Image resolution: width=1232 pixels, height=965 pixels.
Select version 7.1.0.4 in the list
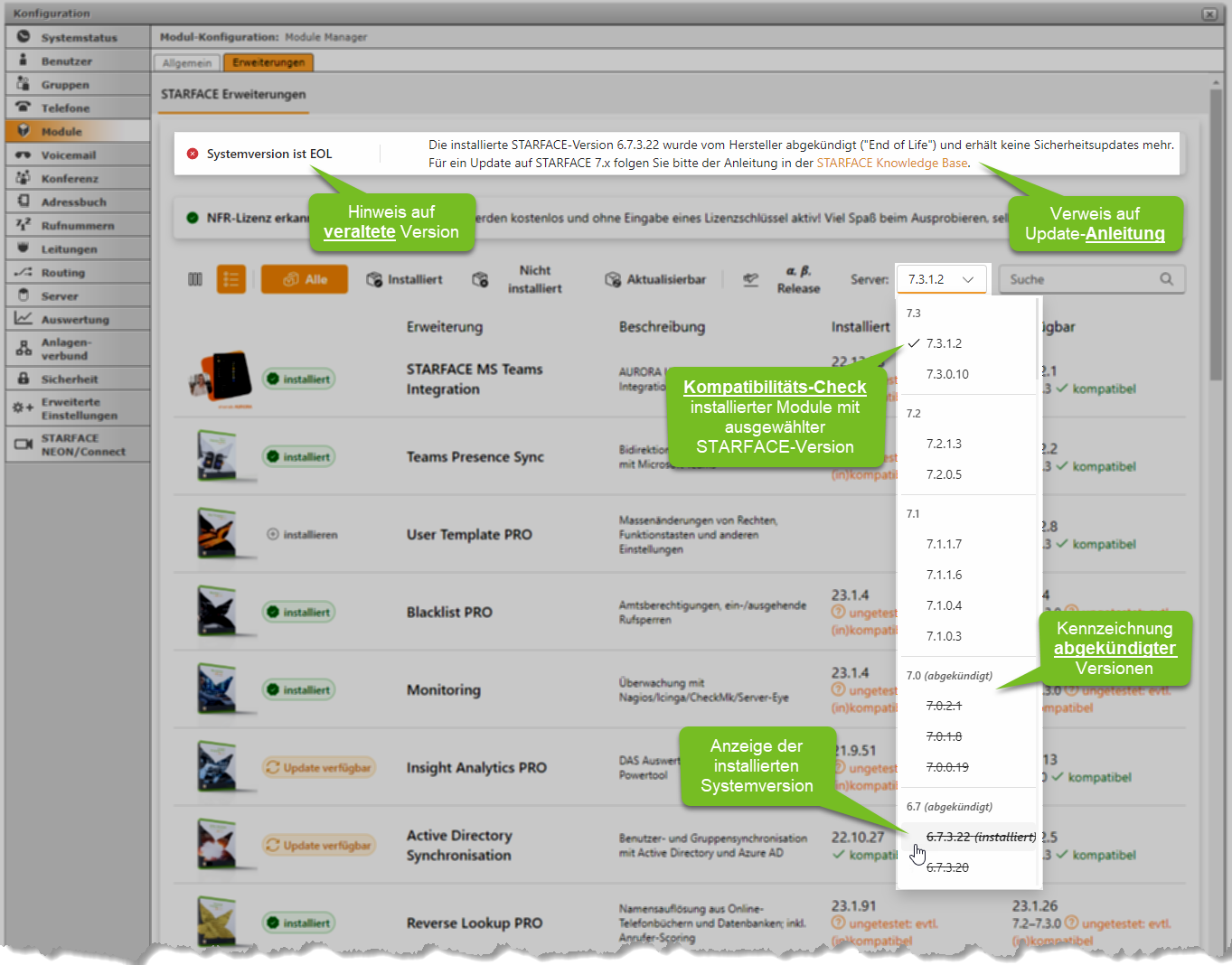tap(968, 605)
